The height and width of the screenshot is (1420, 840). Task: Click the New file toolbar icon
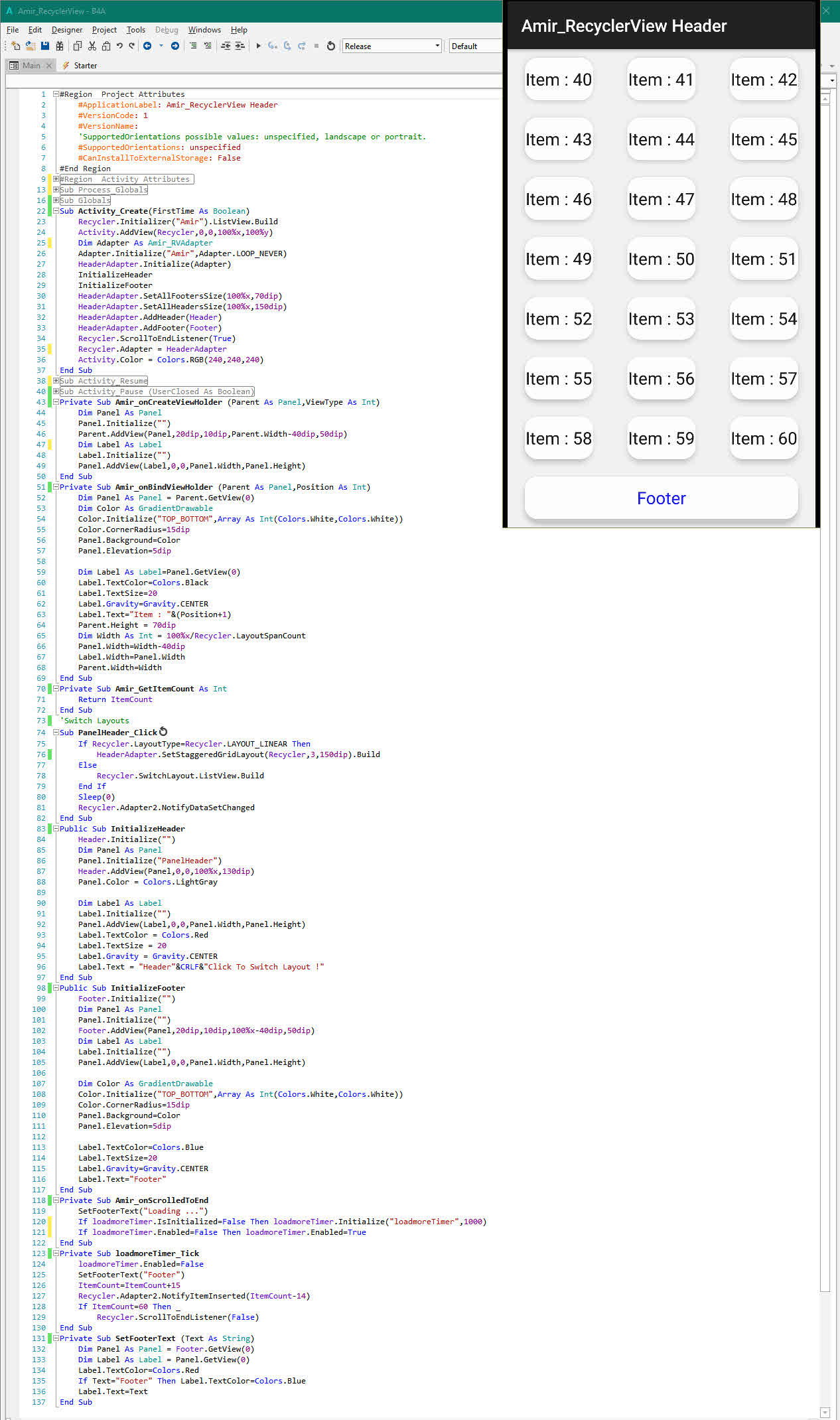tap(16, 46)
